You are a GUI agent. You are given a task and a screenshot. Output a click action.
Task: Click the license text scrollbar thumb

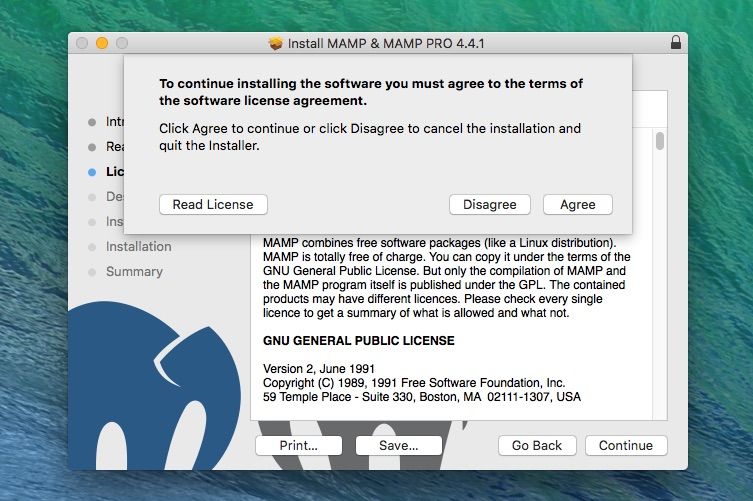(660, 141)
